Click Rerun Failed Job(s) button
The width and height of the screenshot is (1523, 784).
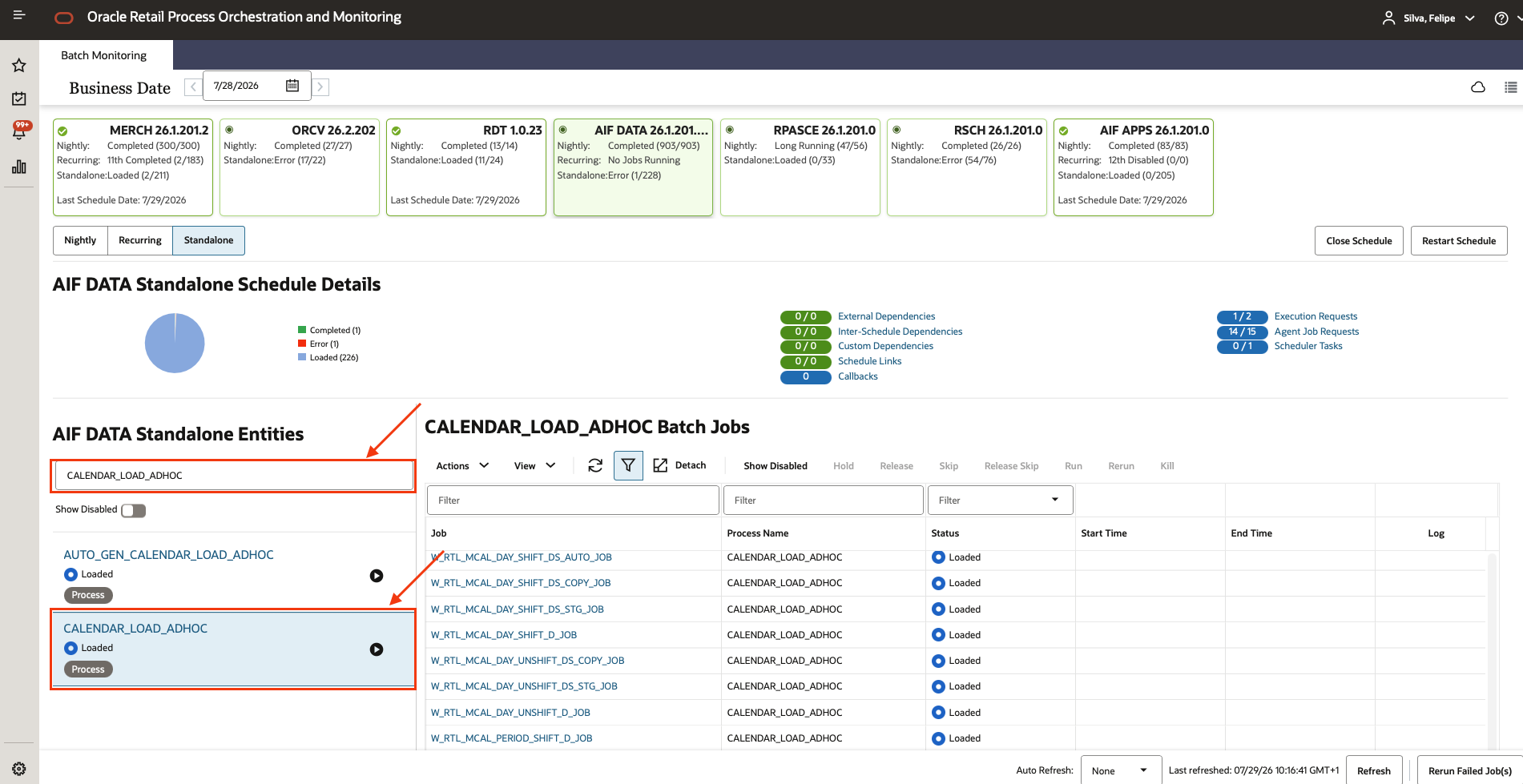pyautogui.click(x=1469, y=770)
